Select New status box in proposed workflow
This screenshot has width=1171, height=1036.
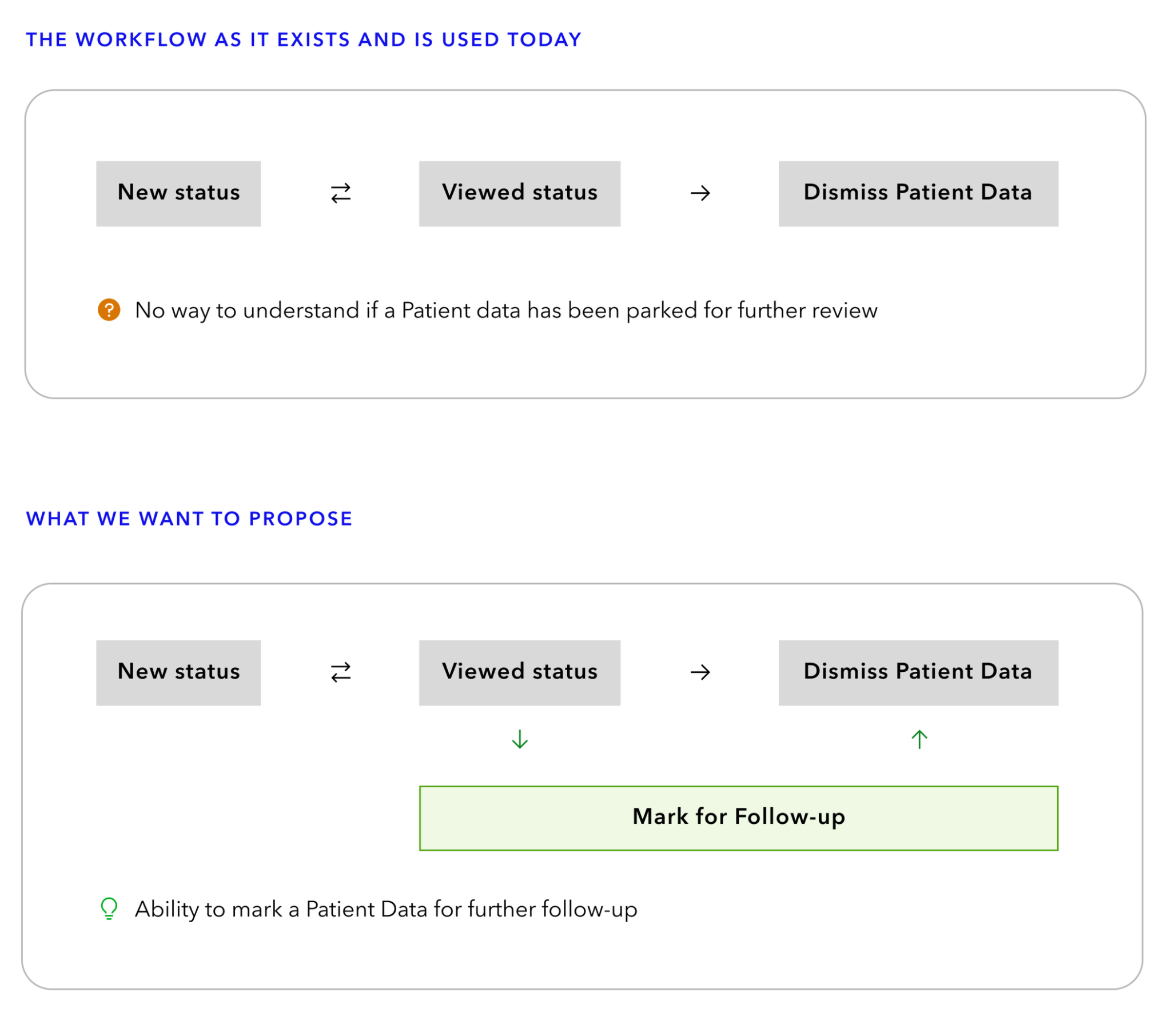(178, 673)
